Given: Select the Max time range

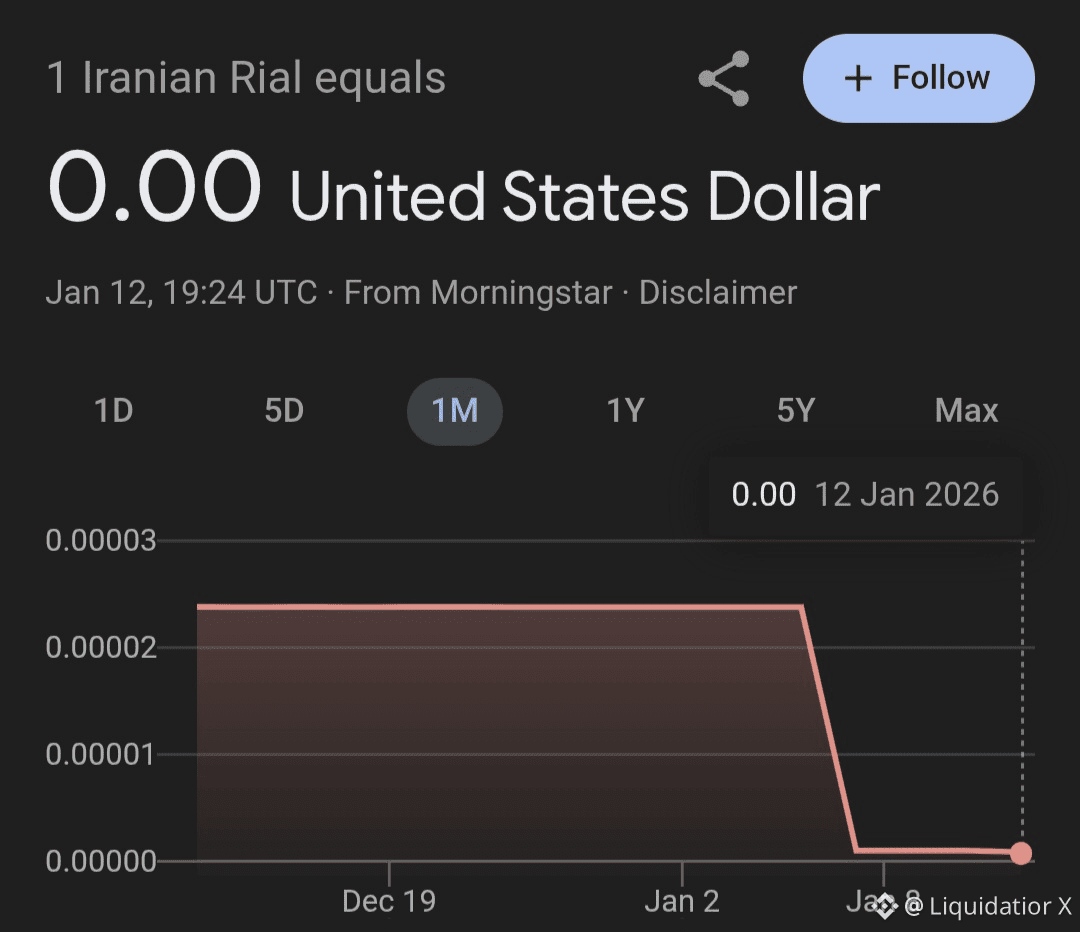Looking at the screenshot, I should 966,411.
